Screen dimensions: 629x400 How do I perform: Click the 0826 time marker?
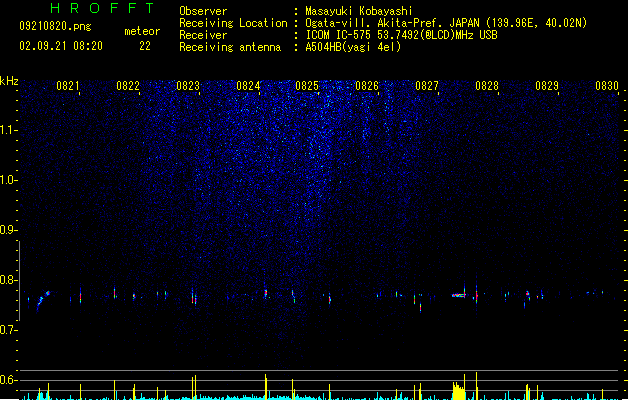point(367,86)
